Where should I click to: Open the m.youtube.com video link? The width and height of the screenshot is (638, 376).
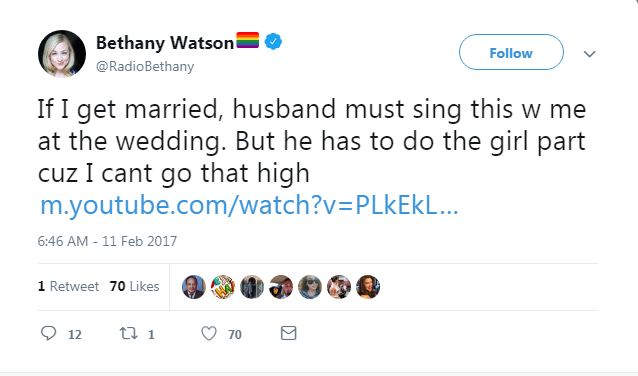click(x=249, y=205)
